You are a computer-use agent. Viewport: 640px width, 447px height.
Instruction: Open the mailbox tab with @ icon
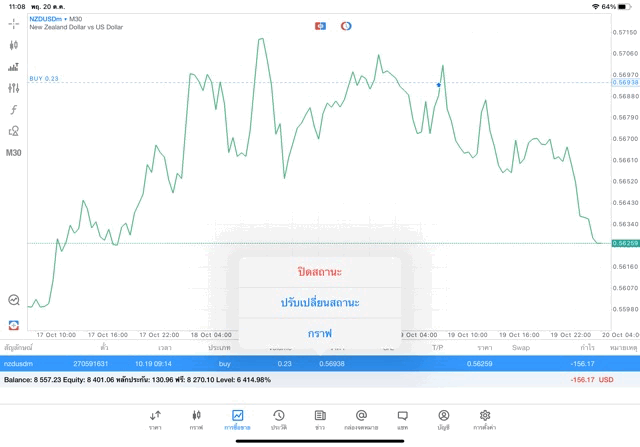361,420
